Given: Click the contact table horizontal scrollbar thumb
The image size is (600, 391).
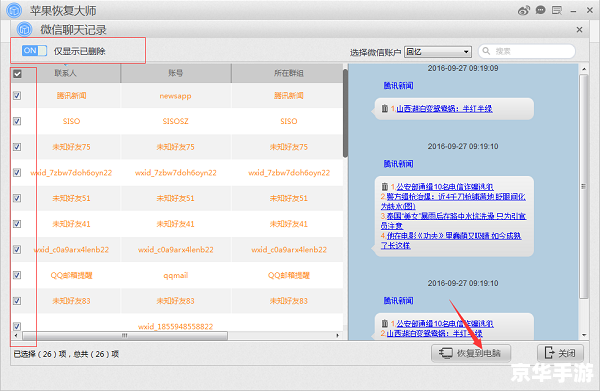Looking at the screenshot, I should pos(125,336).
